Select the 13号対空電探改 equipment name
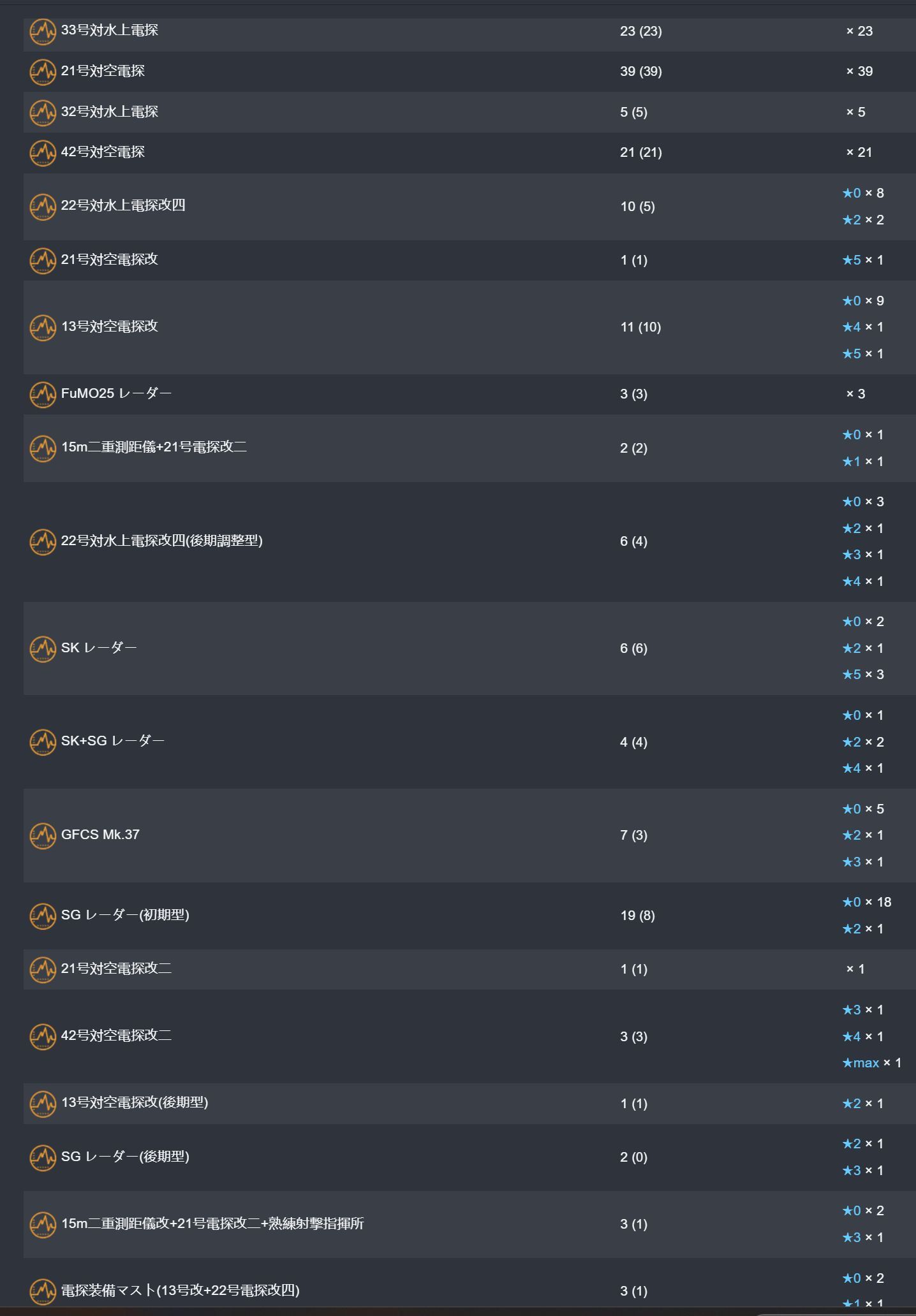 [x=110, y=326]
